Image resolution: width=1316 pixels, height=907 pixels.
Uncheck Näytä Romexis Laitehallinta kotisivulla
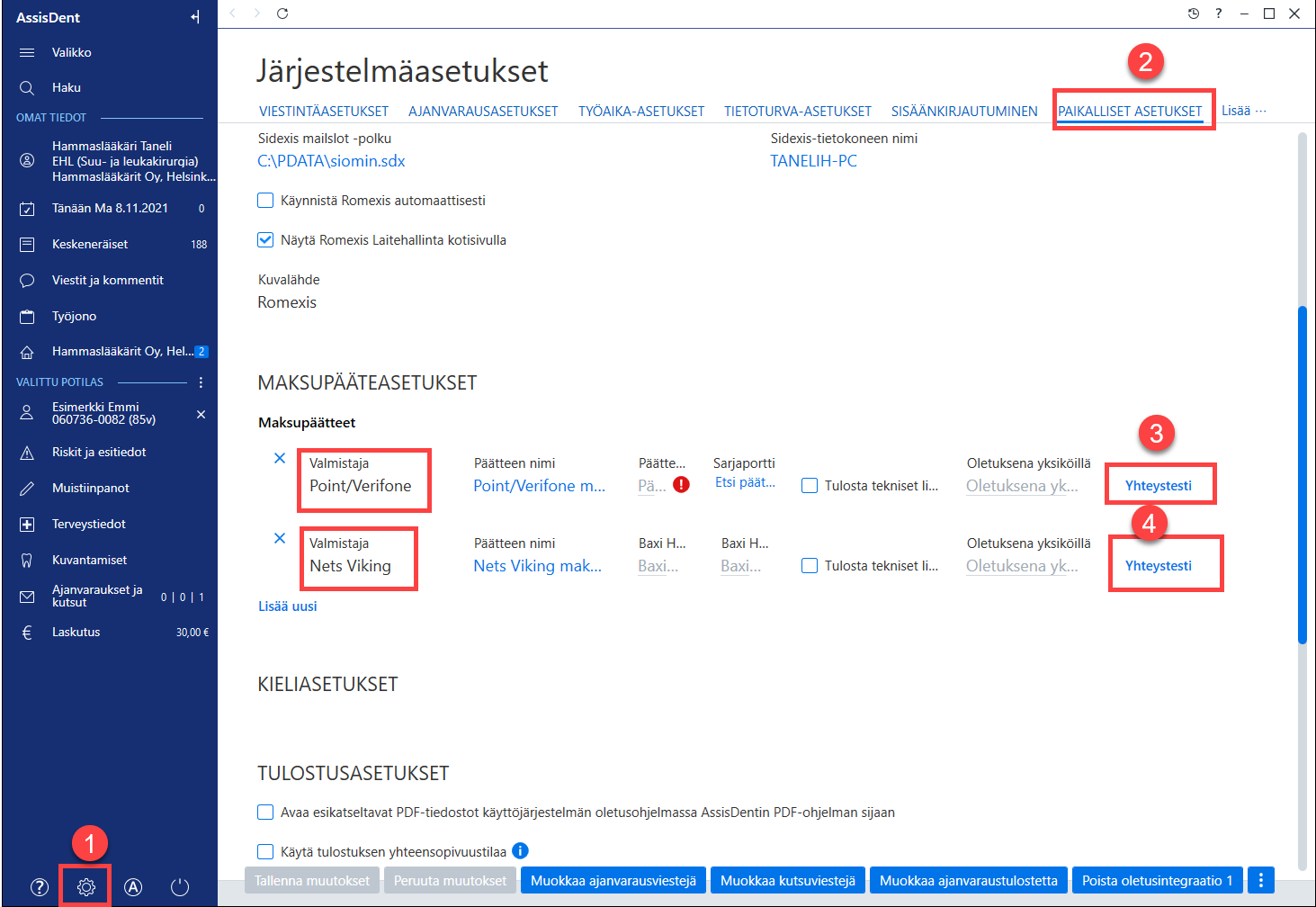(x=265, y=240)
